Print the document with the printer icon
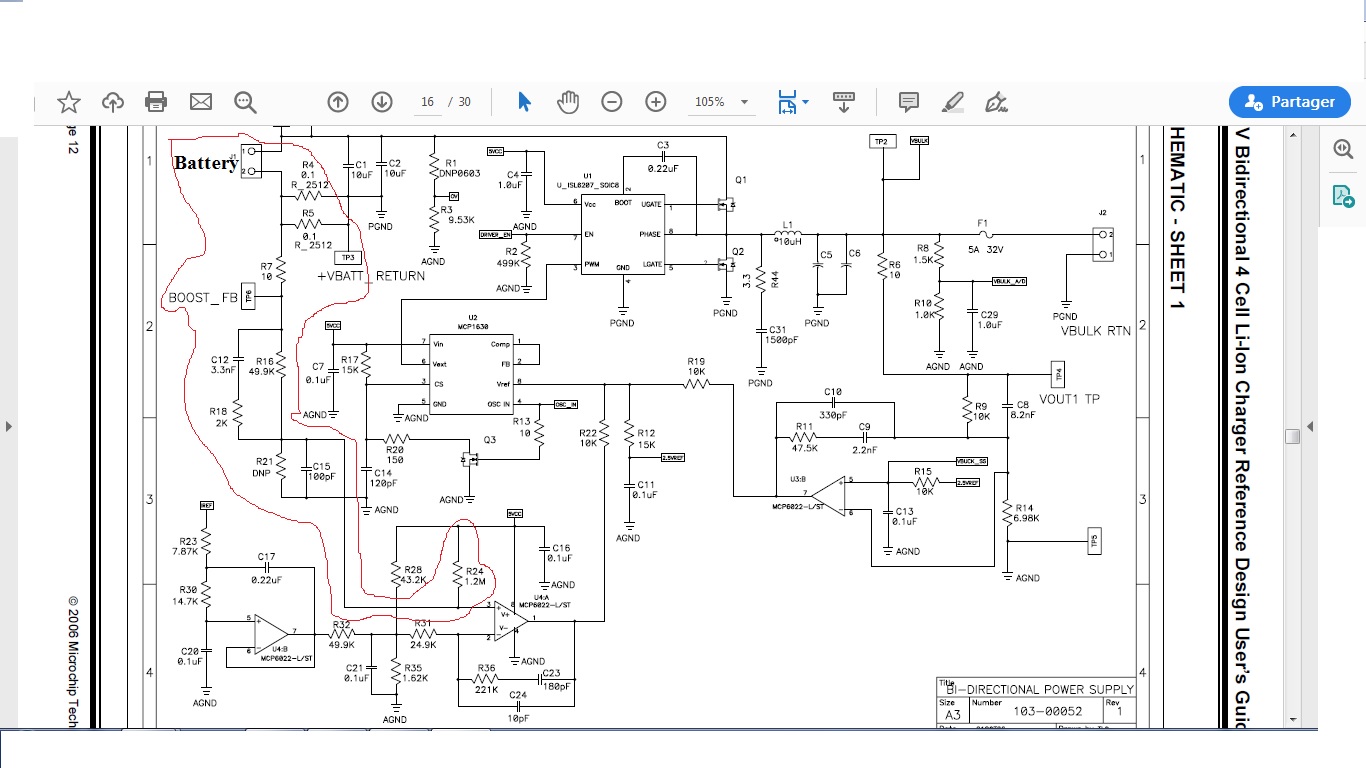 tap(156, 102)
